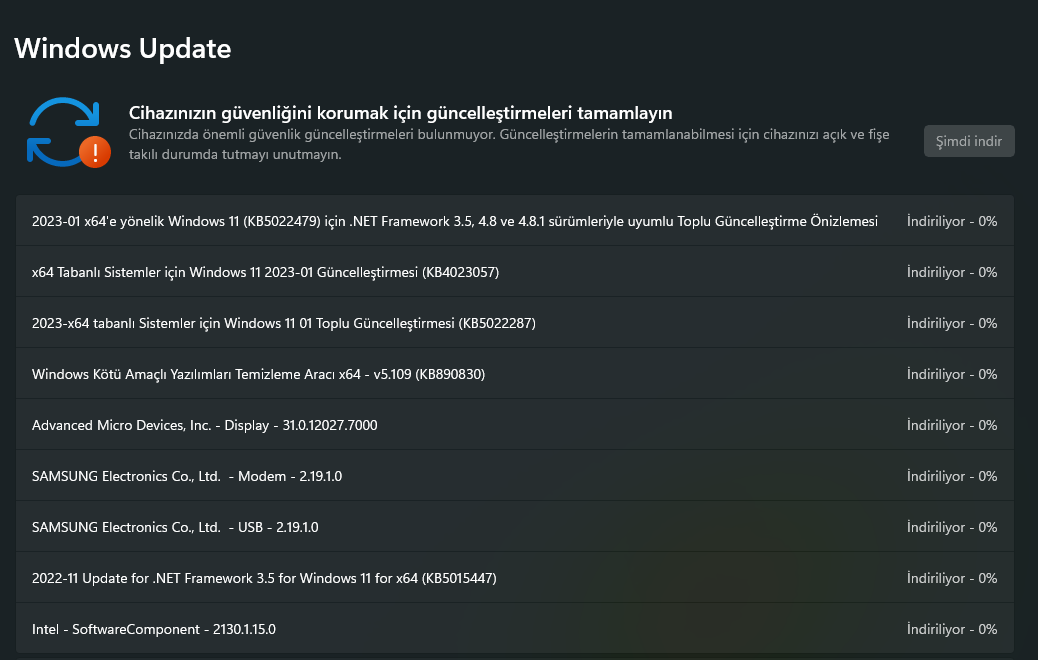Select the KB5022479 .NET Framework update title
Viewport: 1038px width, 660px height.
point(454,221)
